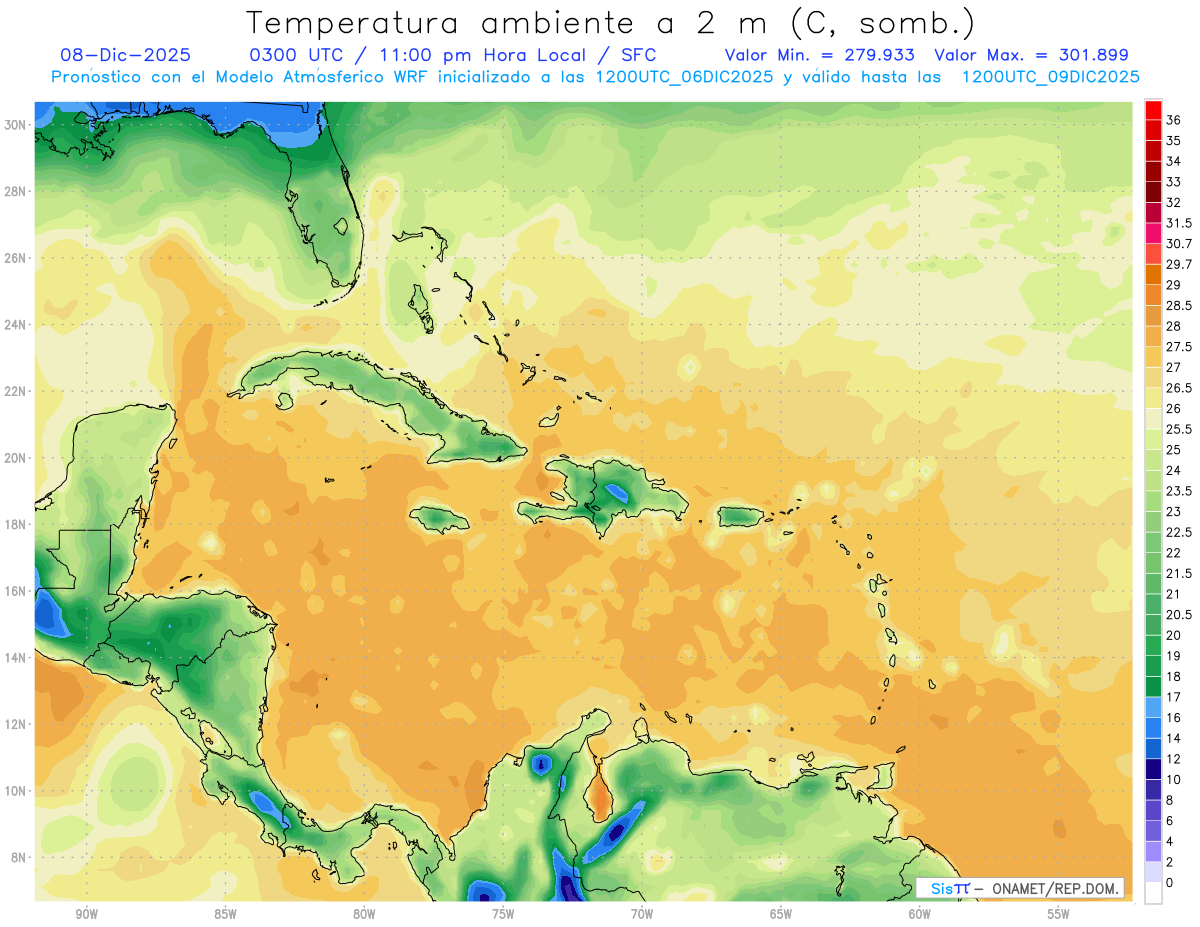This screenshot has width=1200, height=927.
Task: Click the 75W longitude label
Action: 503,914
